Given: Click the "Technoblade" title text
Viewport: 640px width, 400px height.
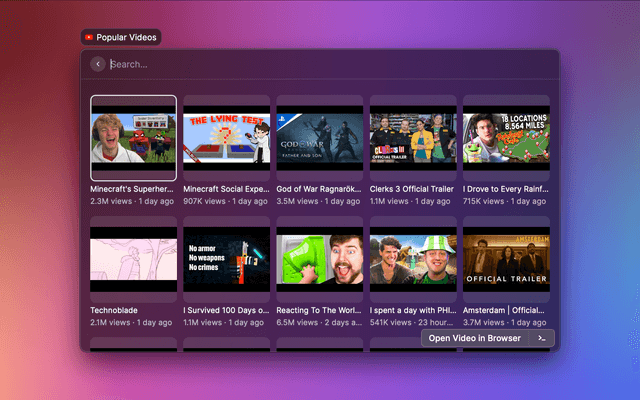Looking at the screenshot, I should click(114, 310).
